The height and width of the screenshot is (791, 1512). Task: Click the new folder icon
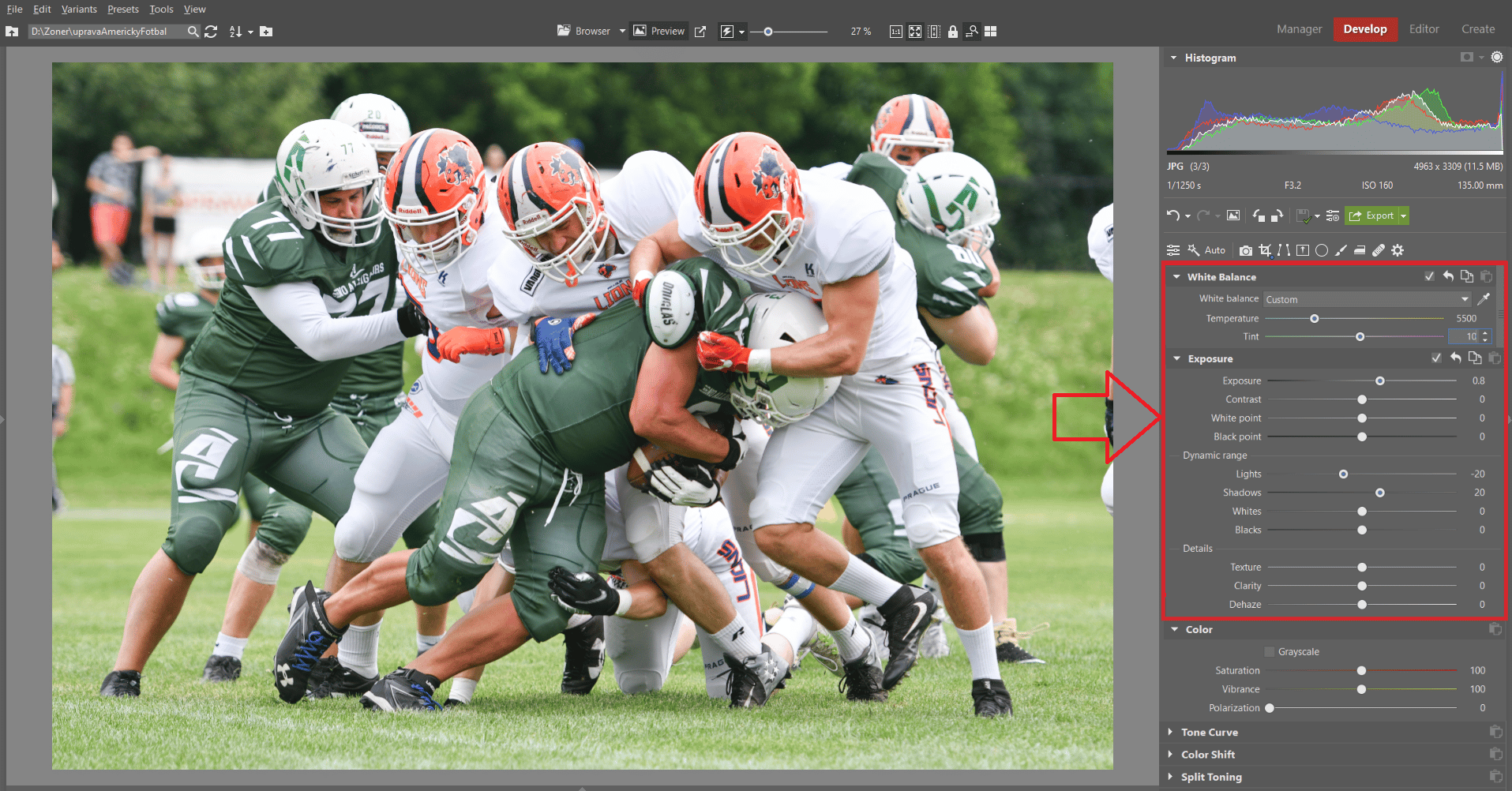(266, 32)
